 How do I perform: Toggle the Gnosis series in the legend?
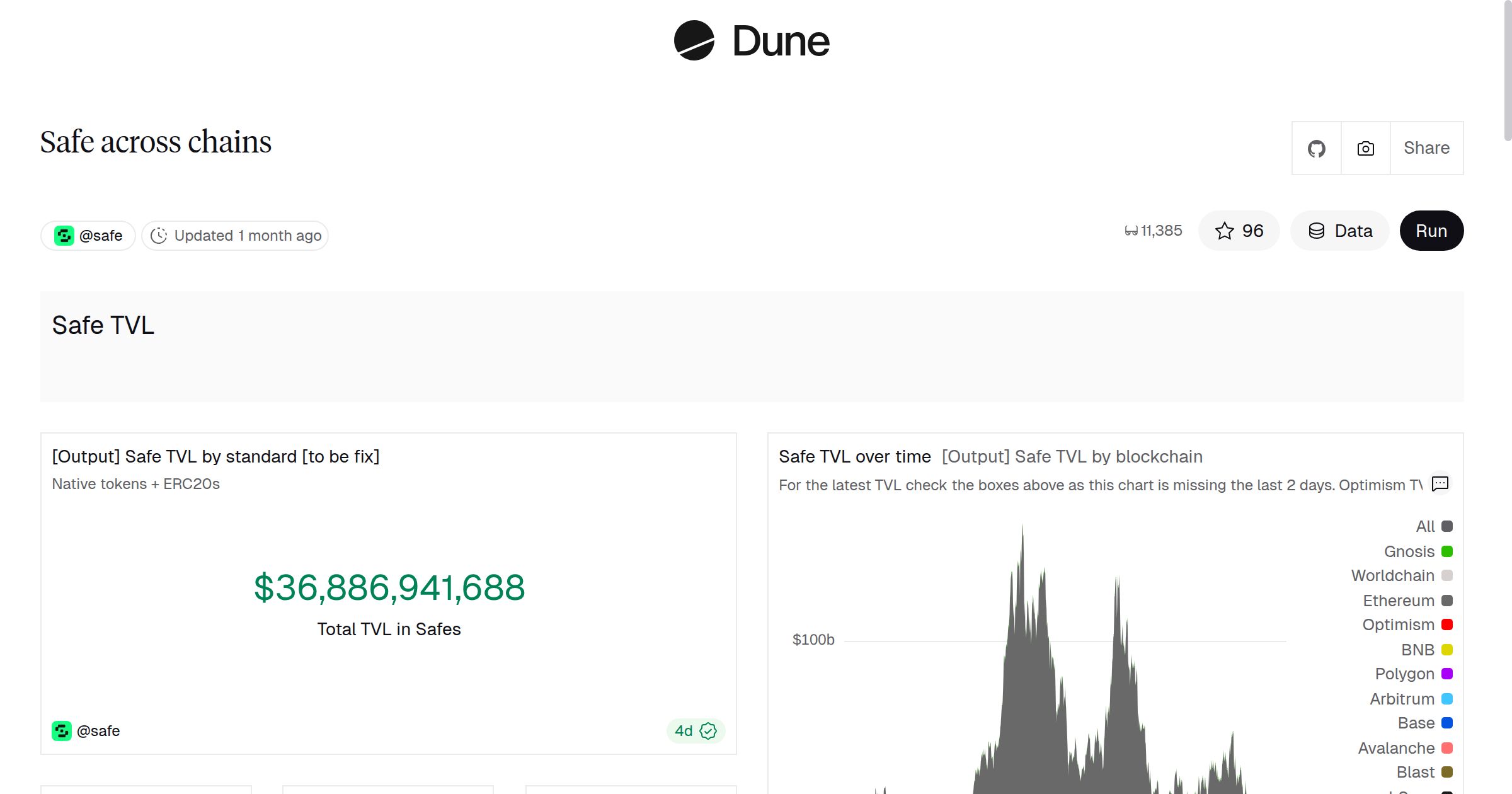1409,551
